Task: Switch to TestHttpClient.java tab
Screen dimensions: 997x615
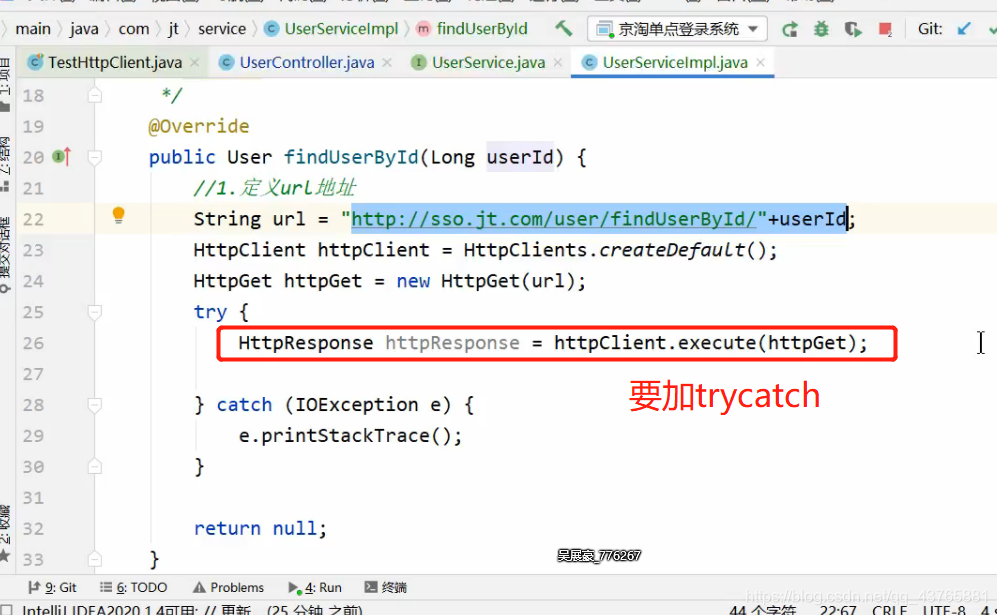Action: (105, 62)
